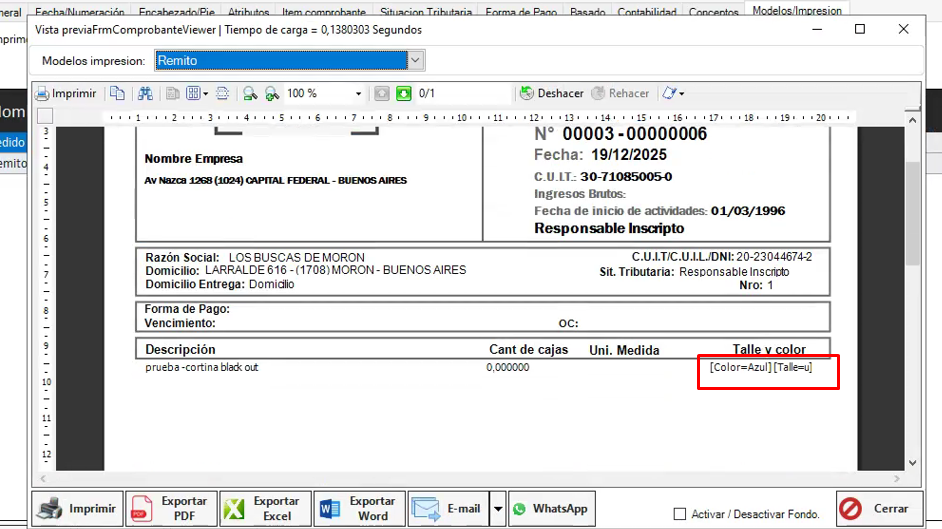942x529 pixels.
Task: Click the E-mail button
Action: tap(449, 509)
